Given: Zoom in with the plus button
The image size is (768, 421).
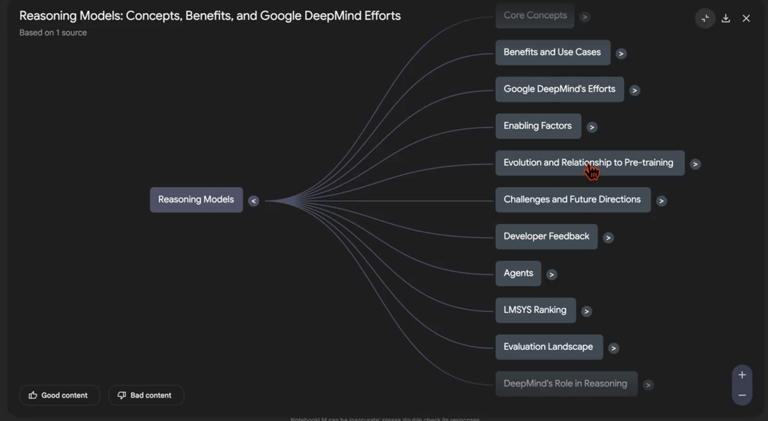Looking at the screenshot, I should (x=742, y=375).
